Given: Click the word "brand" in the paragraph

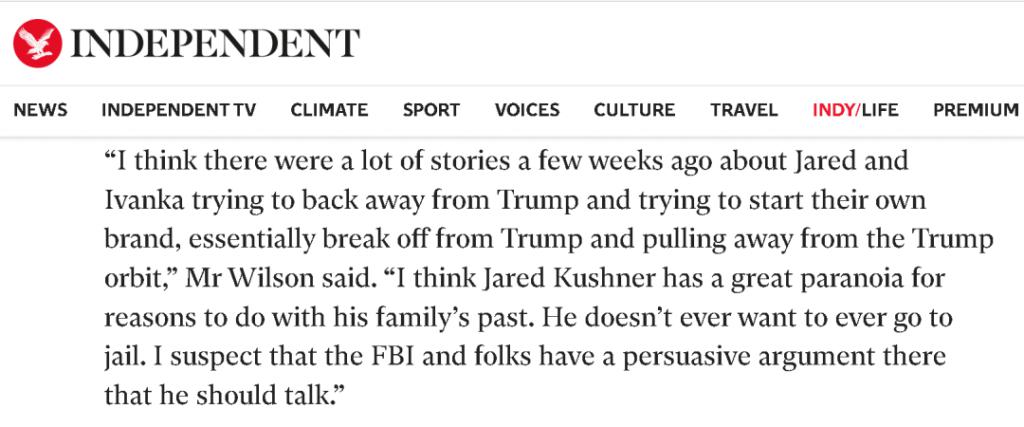Looking at the screenshot, I should click(131, 239).
